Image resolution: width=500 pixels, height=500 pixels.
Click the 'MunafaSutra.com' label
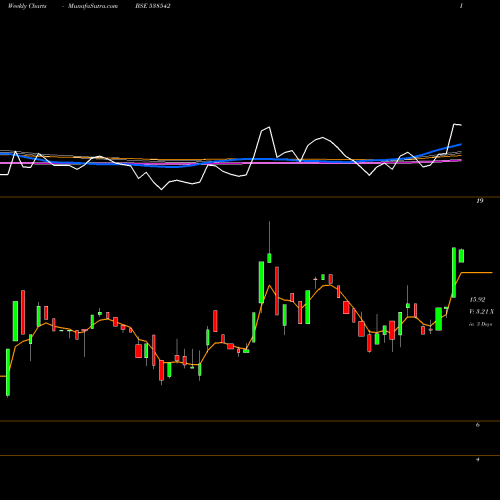[93, 6]
